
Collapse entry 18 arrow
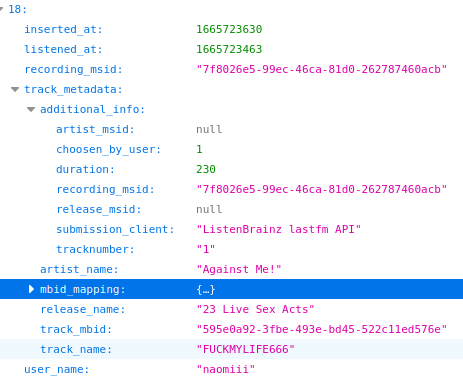(x=1, y=9)
